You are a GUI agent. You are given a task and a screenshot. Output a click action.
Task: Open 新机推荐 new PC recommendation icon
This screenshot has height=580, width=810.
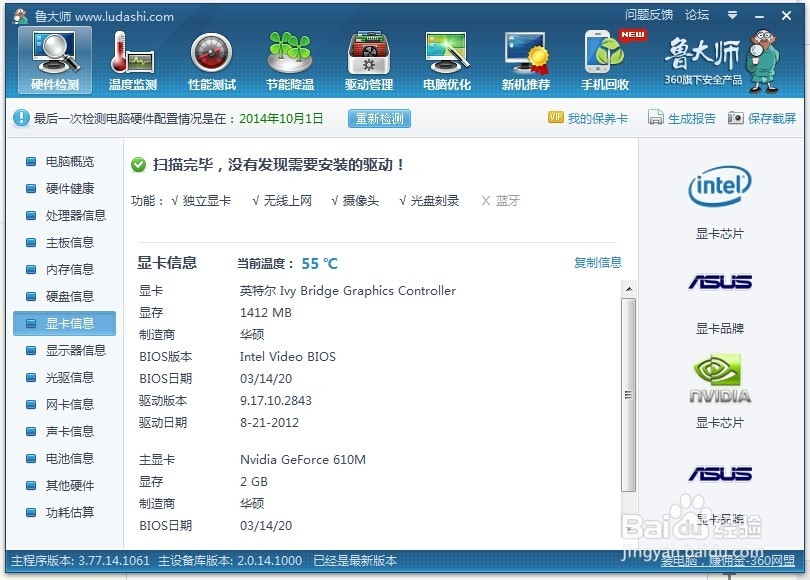point(526,60)
